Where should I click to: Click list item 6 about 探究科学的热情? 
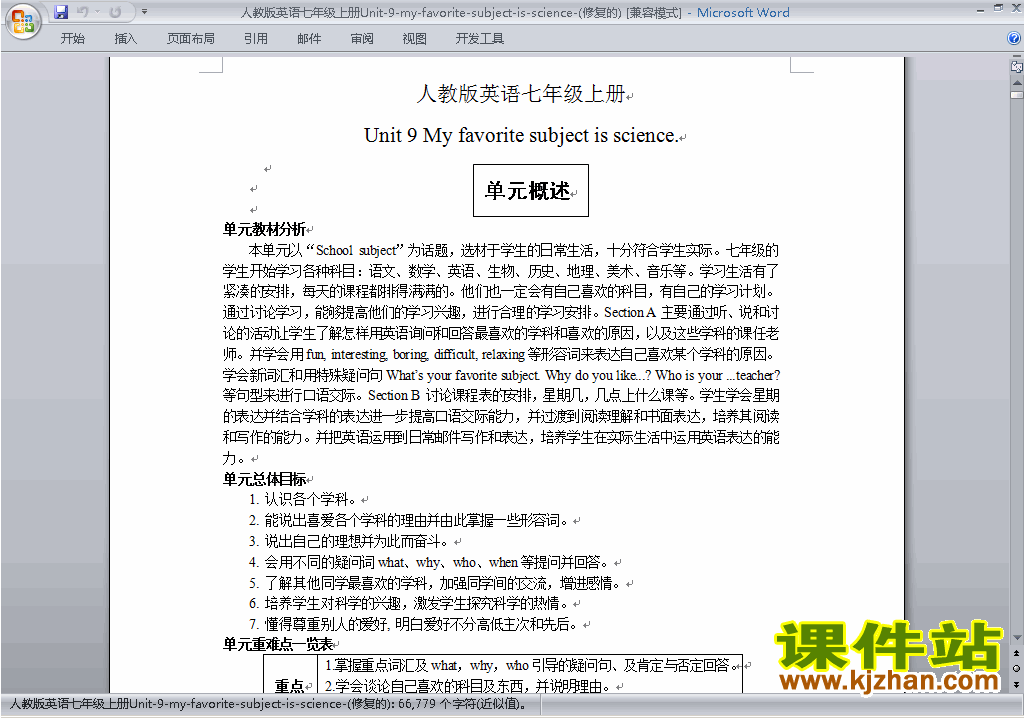[409, 603]
